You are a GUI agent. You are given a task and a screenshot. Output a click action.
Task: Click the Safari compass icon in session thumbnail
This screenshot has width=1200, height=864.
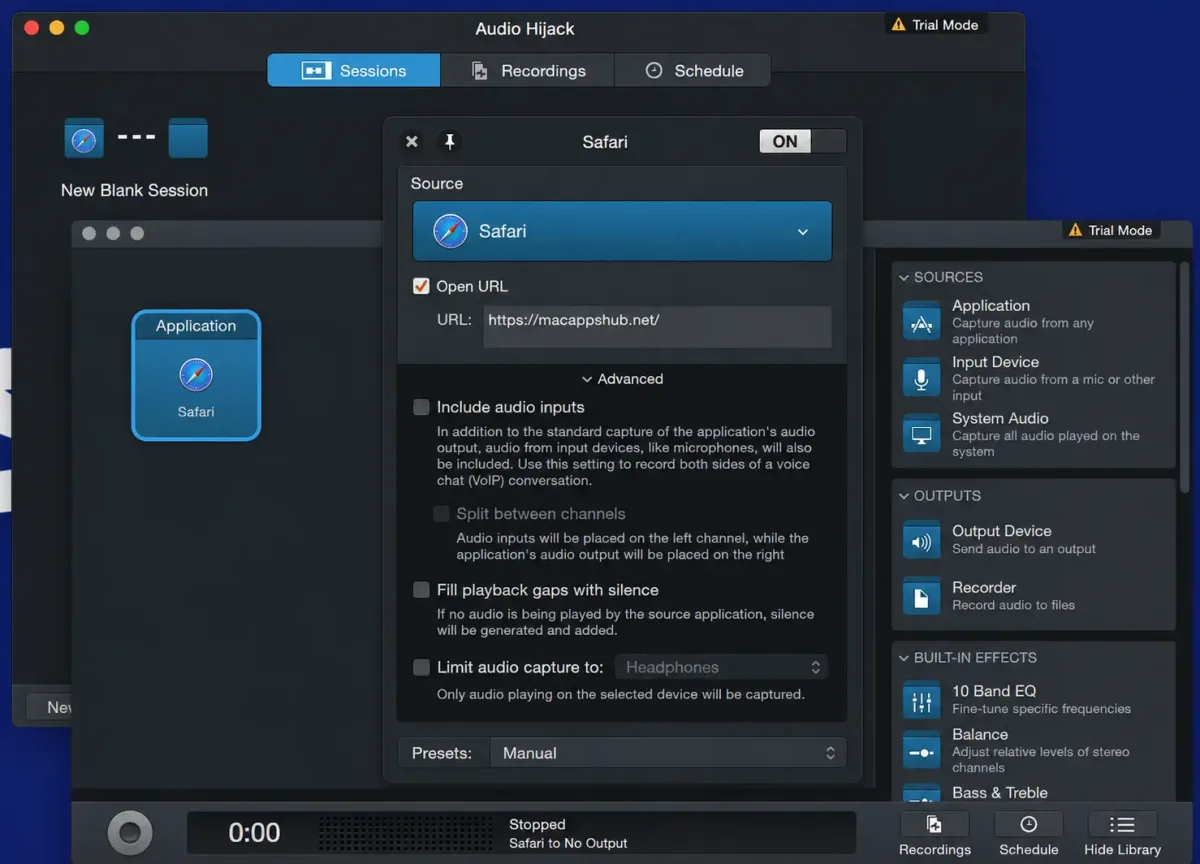[x=84, y=139]
